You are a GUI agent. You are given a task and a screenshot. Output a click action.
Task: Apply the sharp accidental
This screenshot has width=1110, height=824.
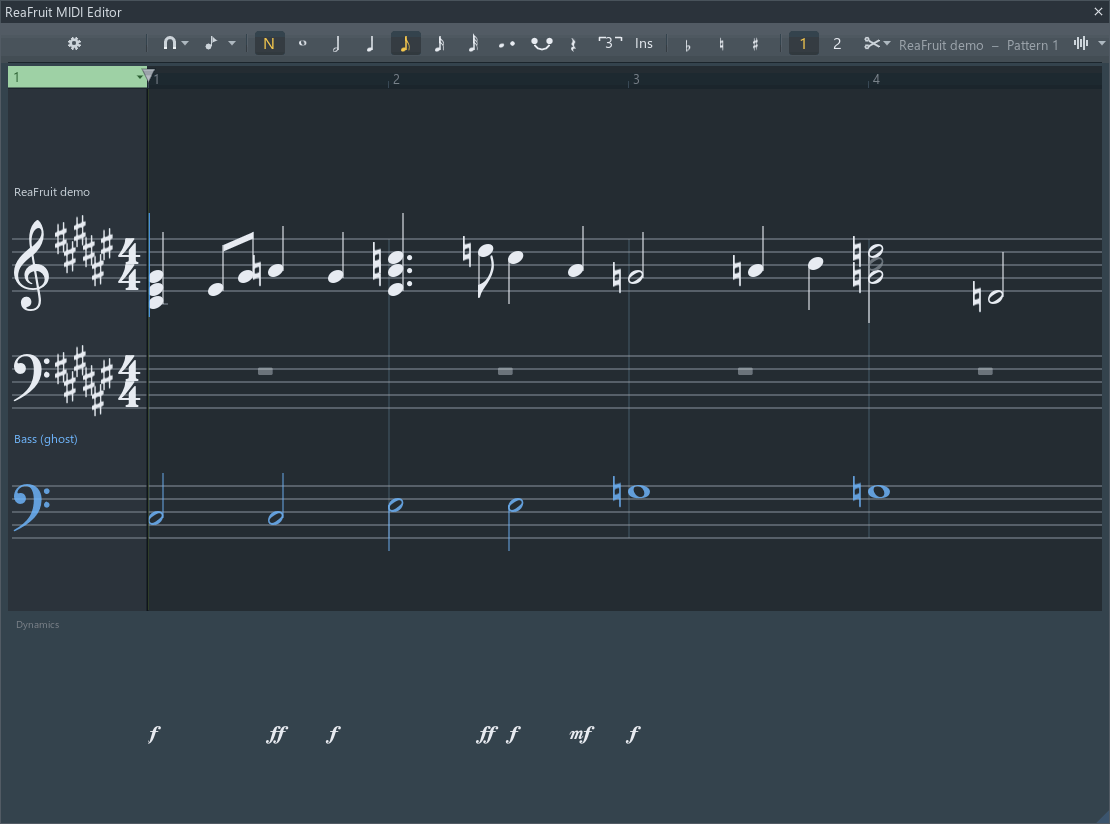(755, 45)
